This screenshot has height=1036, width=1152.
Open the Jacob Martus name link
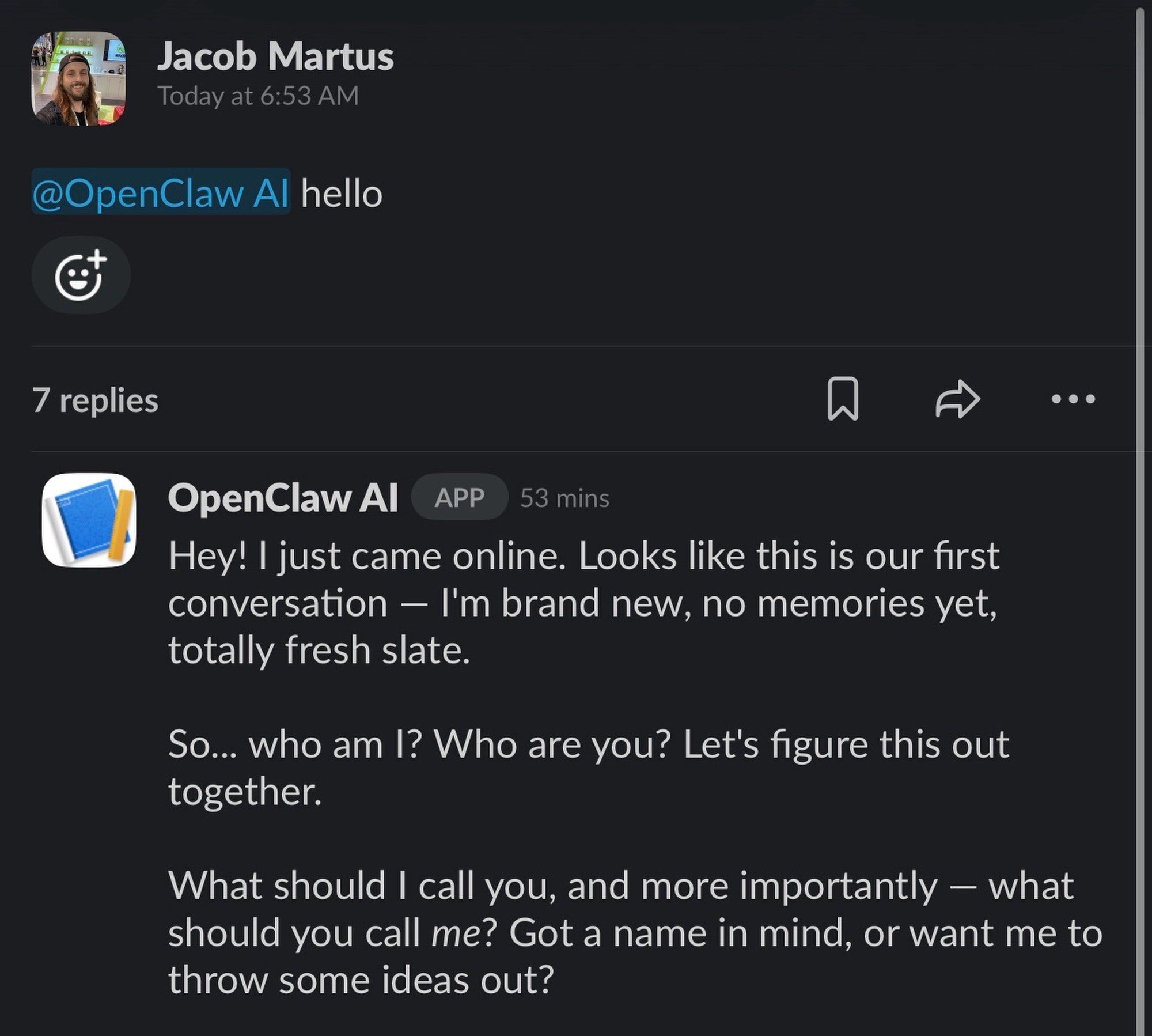(275, 57)
